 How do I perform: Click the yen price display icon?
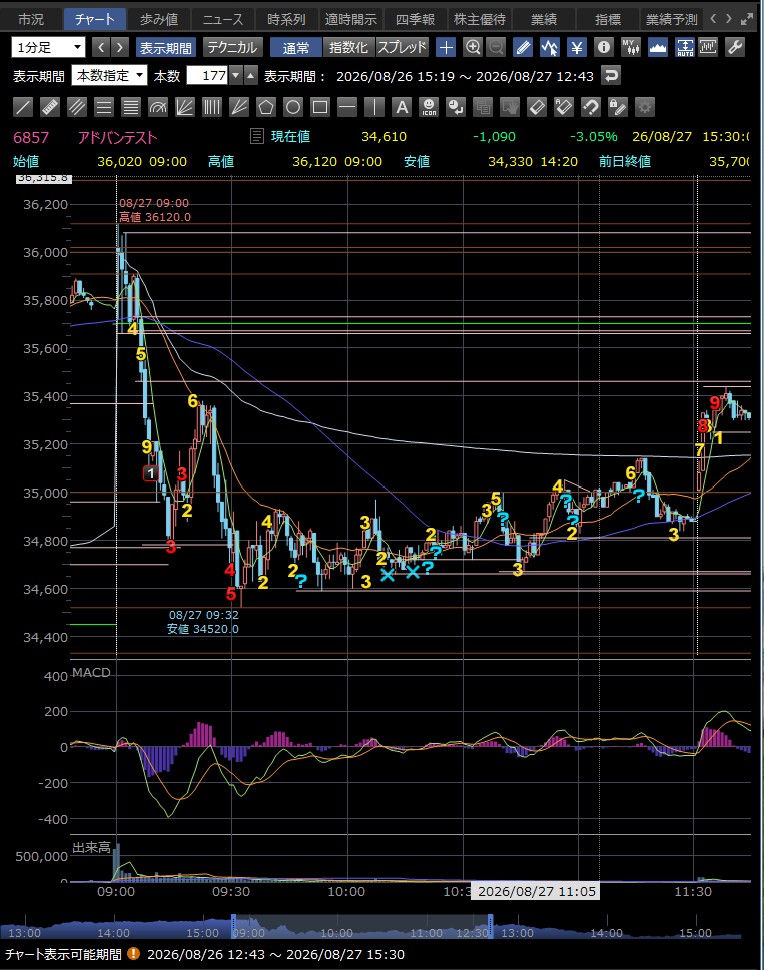click(577, 47)
